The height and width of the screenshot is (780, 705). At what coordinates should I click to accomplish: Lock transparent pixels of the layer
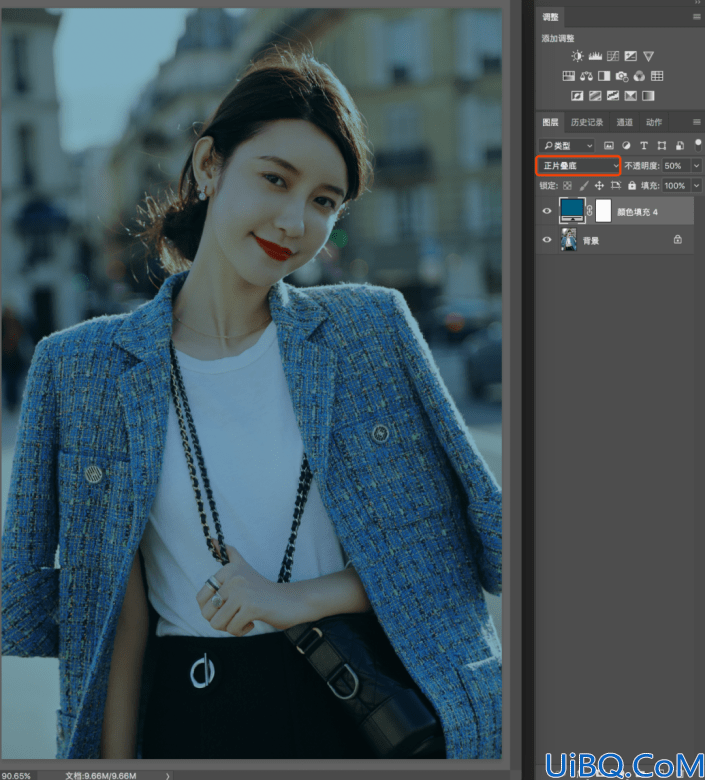point(568,186)
